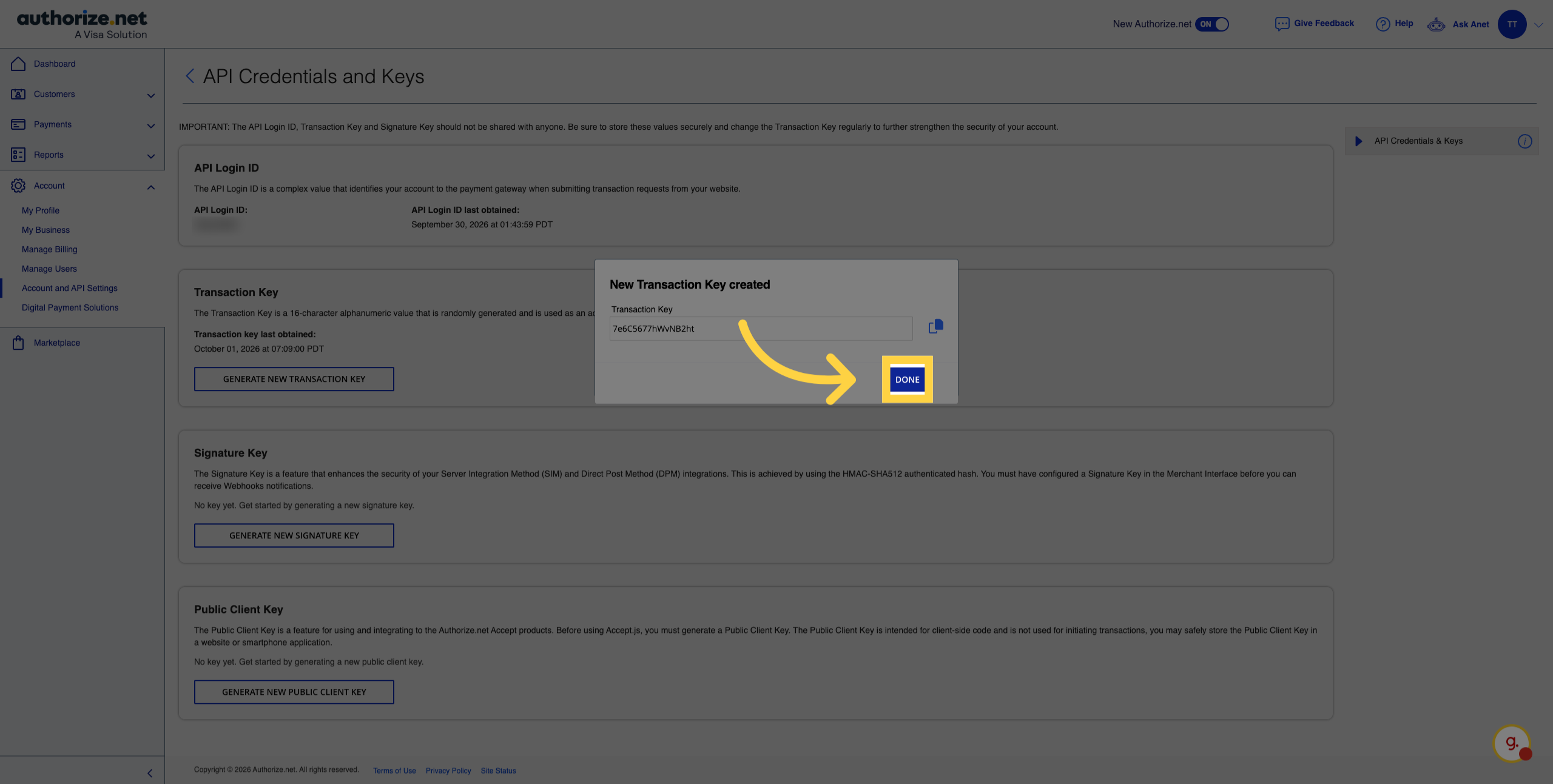Screen dimensions: 1553x784
Task: Open Manage Billing in the sidebar
Action: pyautogui.click(x=50, y=249)
